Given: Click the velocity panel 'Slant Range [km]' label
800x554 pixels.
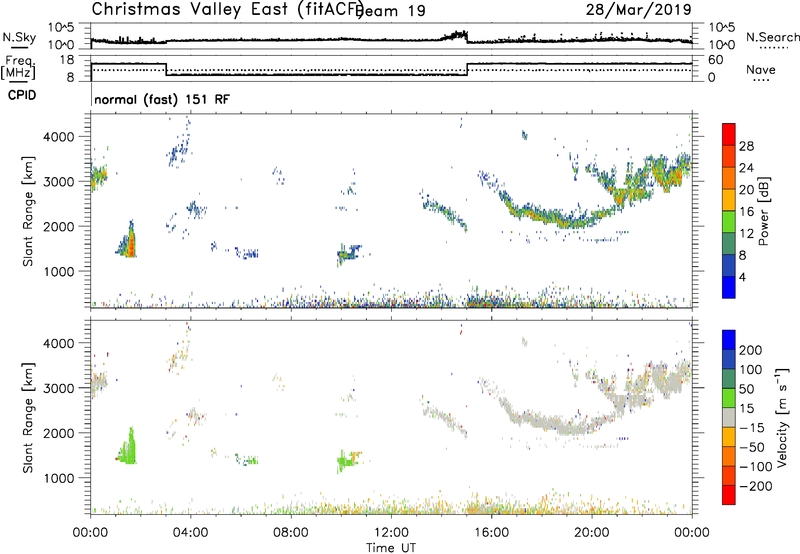Looking at the screenshot, I should [x=28, y=417].
